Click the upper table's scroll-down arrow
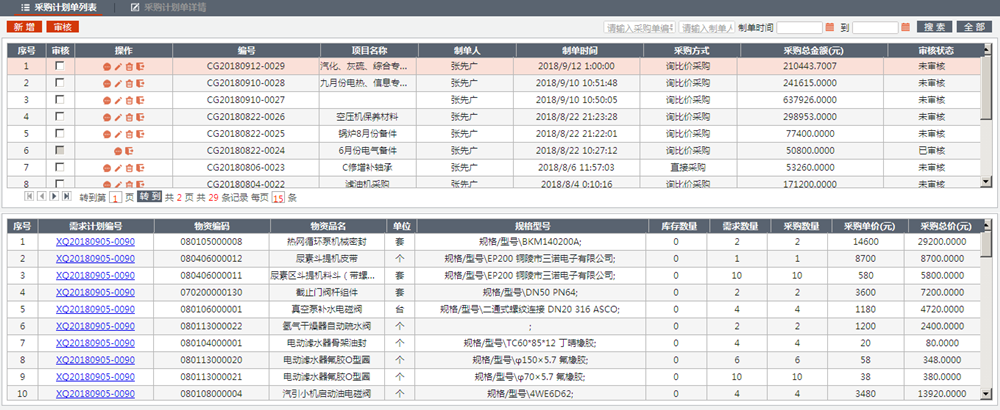Image resolution: width=1000 pixels, height=410 pixels. pos(987,181)
